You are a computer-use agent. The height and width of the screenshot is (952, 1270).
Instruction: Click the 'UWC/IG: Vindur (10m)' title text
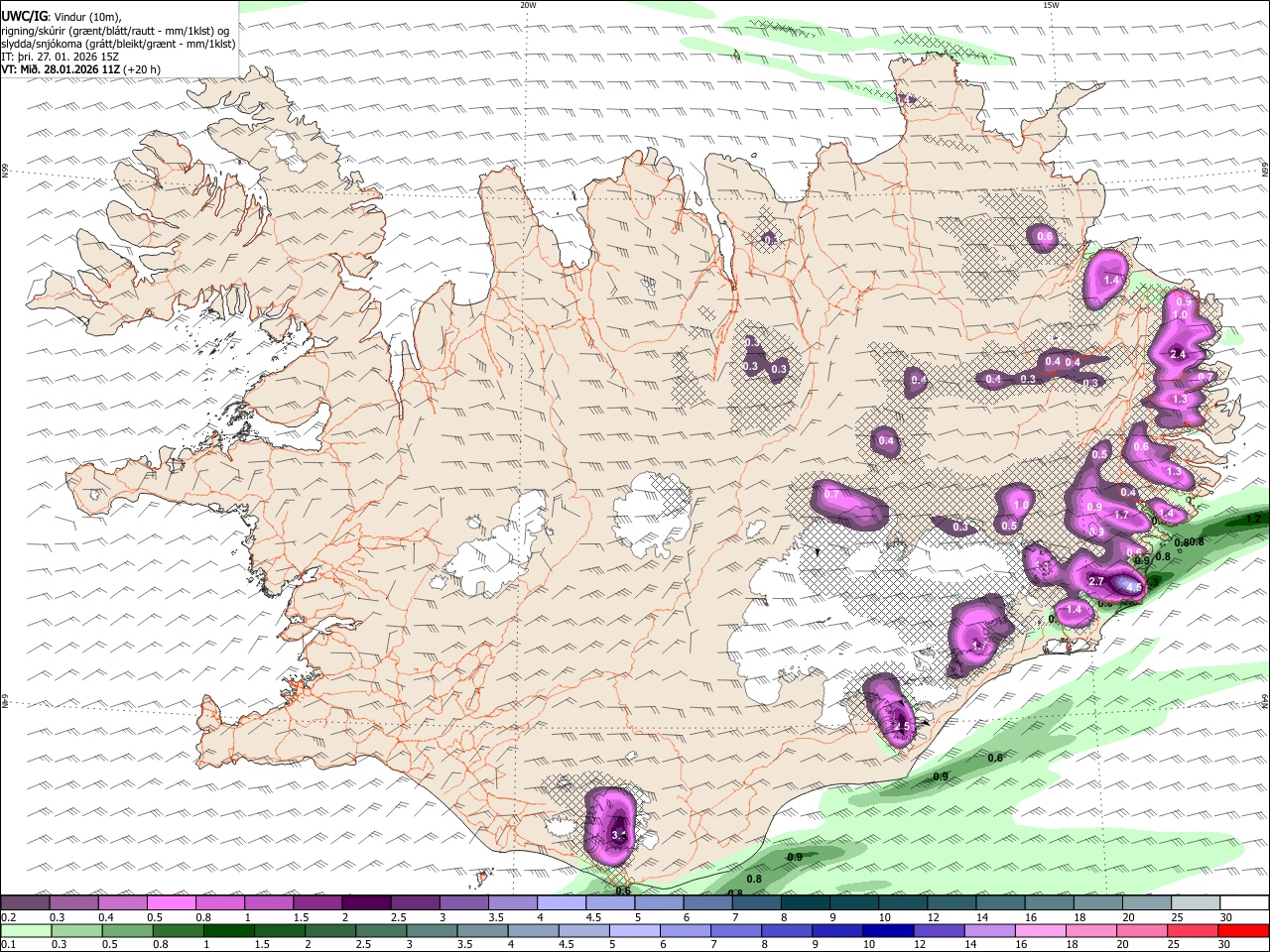62,17
